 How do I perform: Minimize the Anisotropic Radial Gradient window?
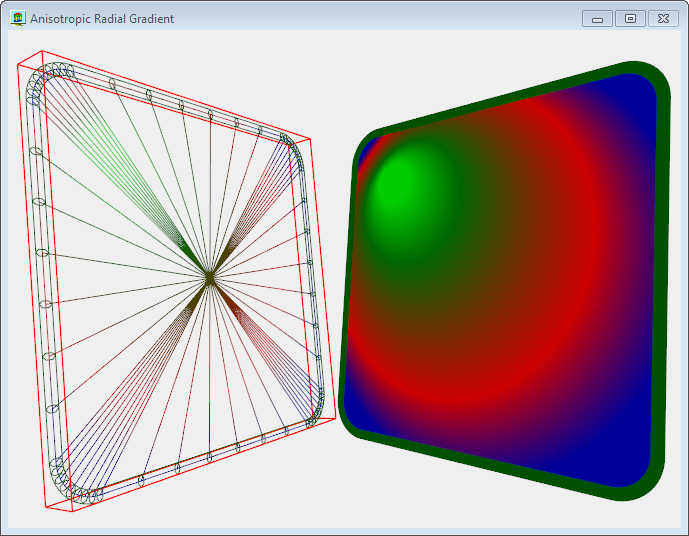tap(597, 19)
